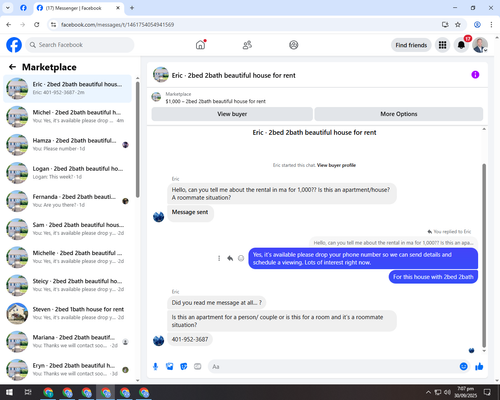The image size is (500, 400).
Task: Click the listing thumbnail in chat header
Action: (161, 75)
